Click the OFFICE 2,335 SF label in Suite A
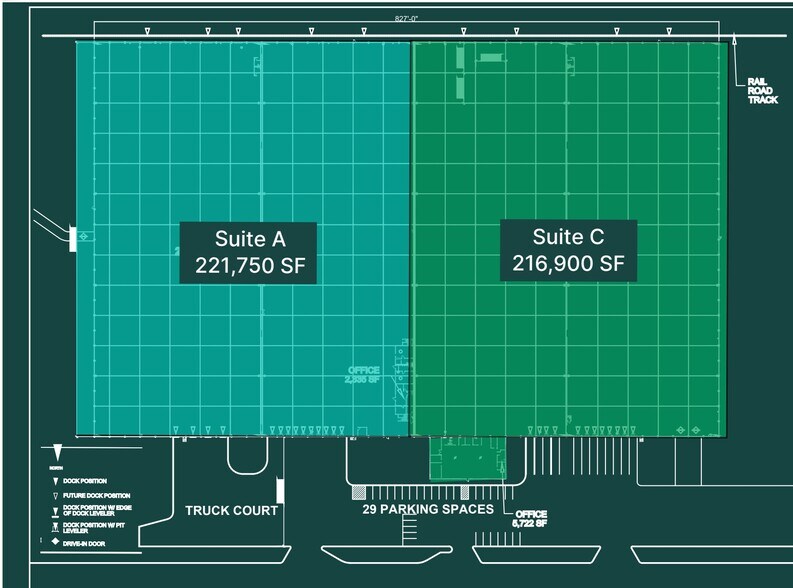Viewport: 793px width, 588px height. tap(362, 375)
